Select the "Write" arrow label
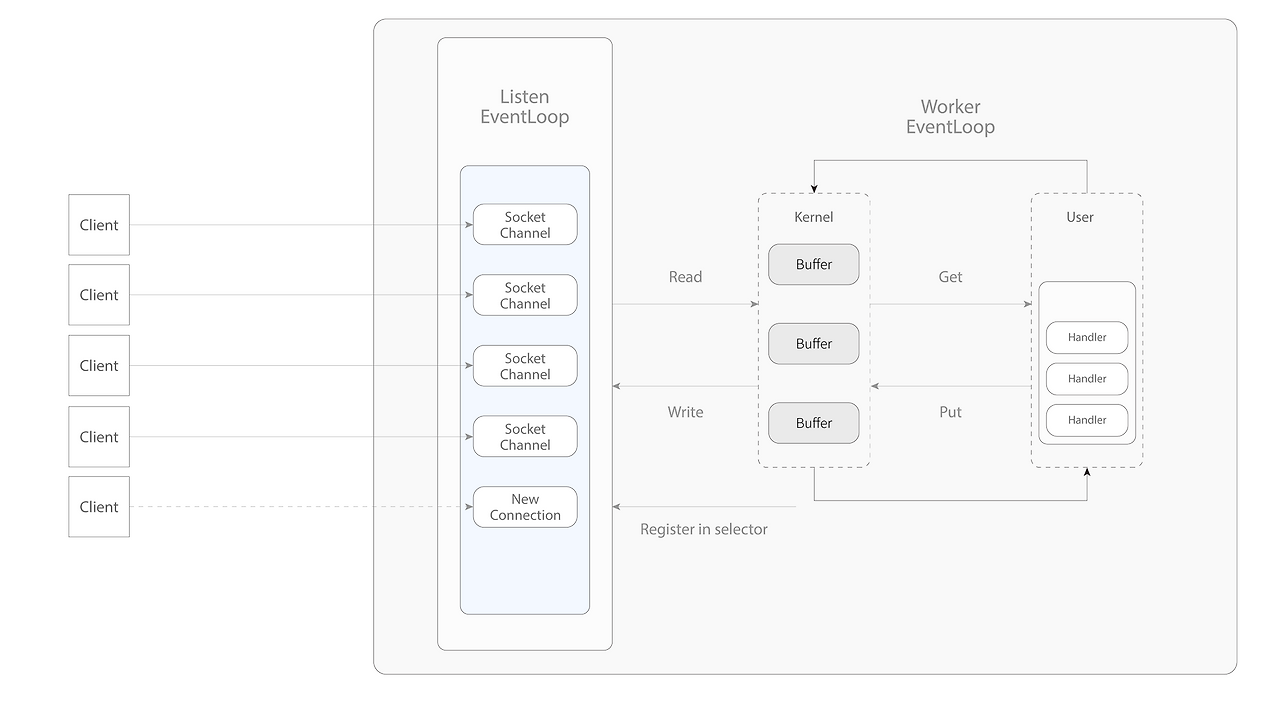This screenshot has height=720, width=1280. click(685, 412)
